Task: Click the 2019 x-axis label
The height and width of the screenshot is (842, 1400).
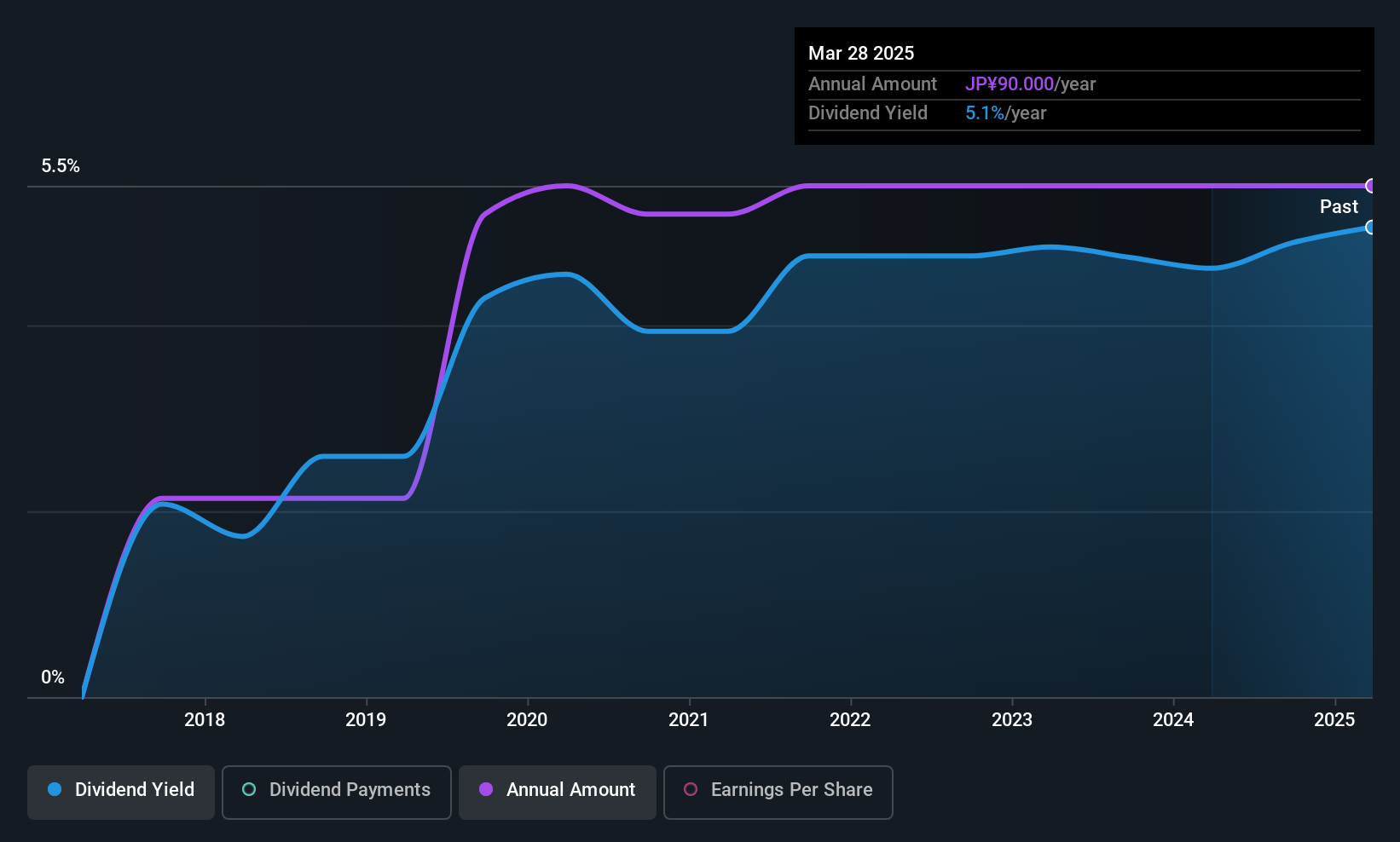Action: click(x=366, y=720)
